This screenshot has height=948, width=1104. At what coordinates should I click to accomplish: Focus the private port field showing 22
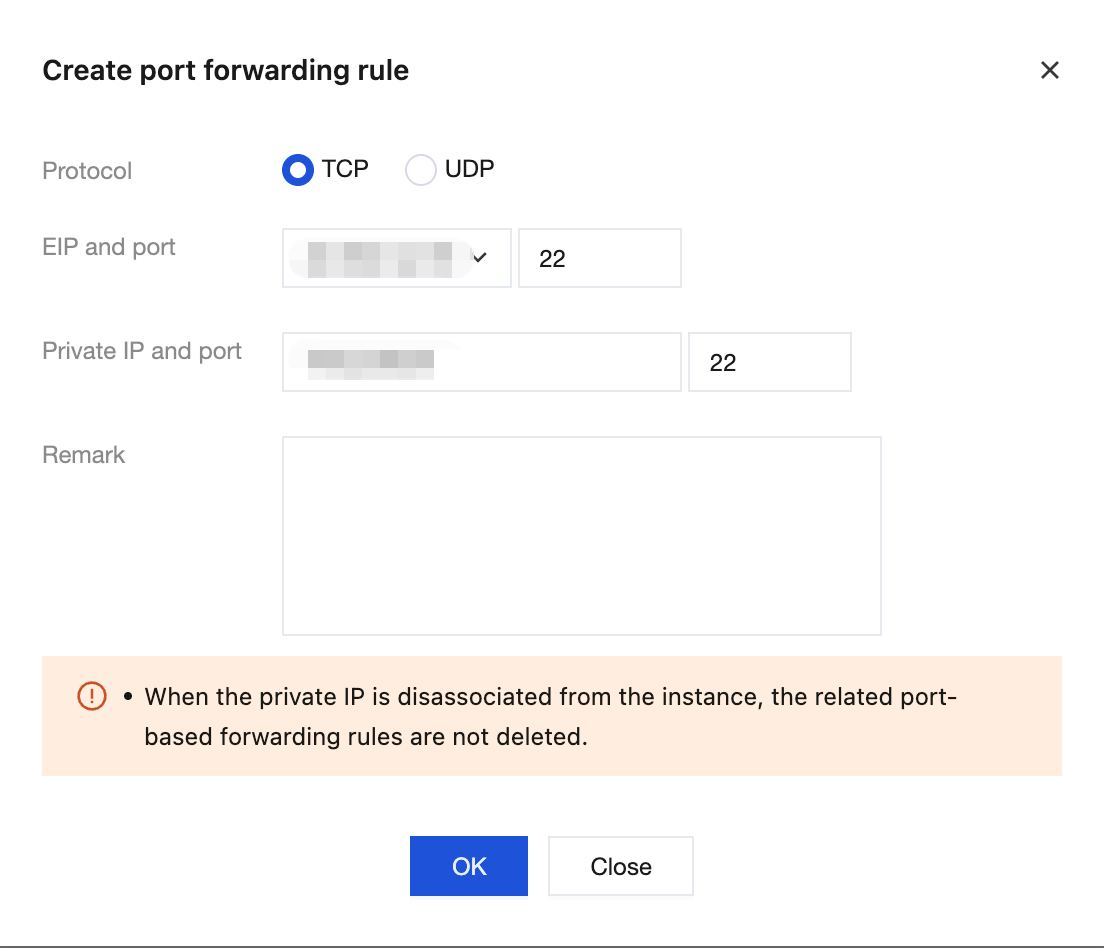(x=769, y=362)
